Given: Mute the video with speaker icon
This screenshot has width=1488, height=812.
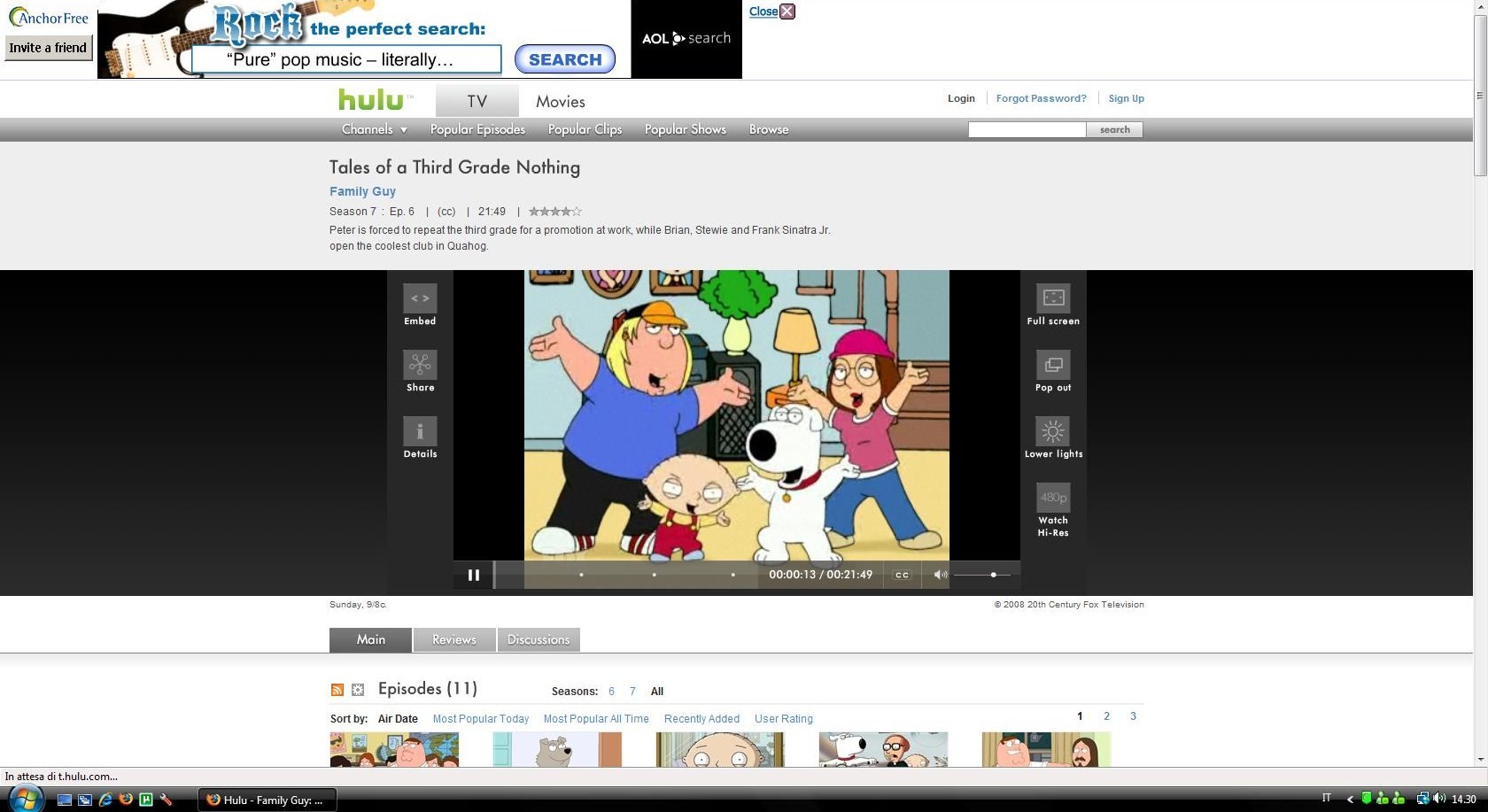Looking at the screenshot, I should (940, 575).
